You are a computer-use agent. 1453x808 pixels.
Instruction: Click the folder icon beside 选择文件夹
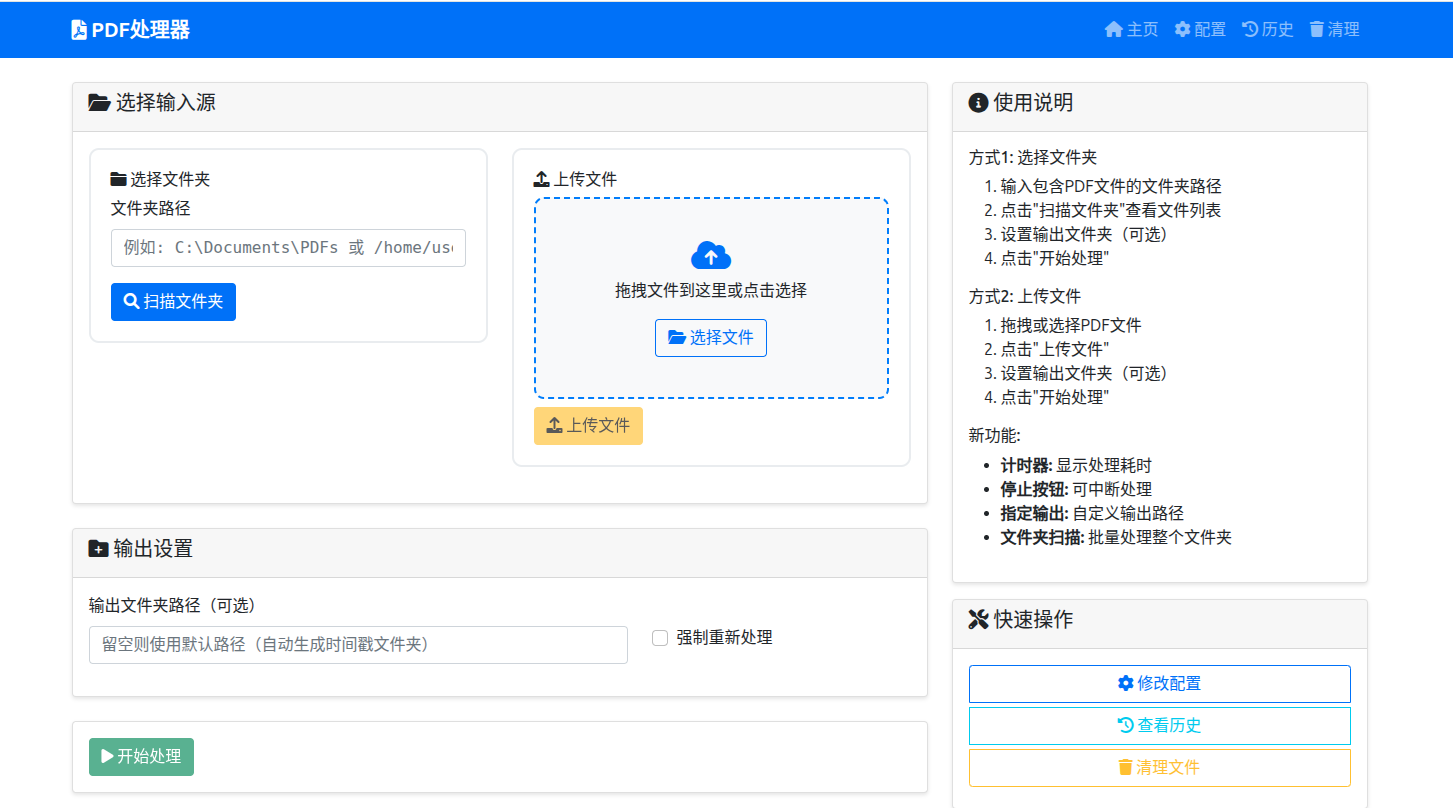tap(119, 180)
